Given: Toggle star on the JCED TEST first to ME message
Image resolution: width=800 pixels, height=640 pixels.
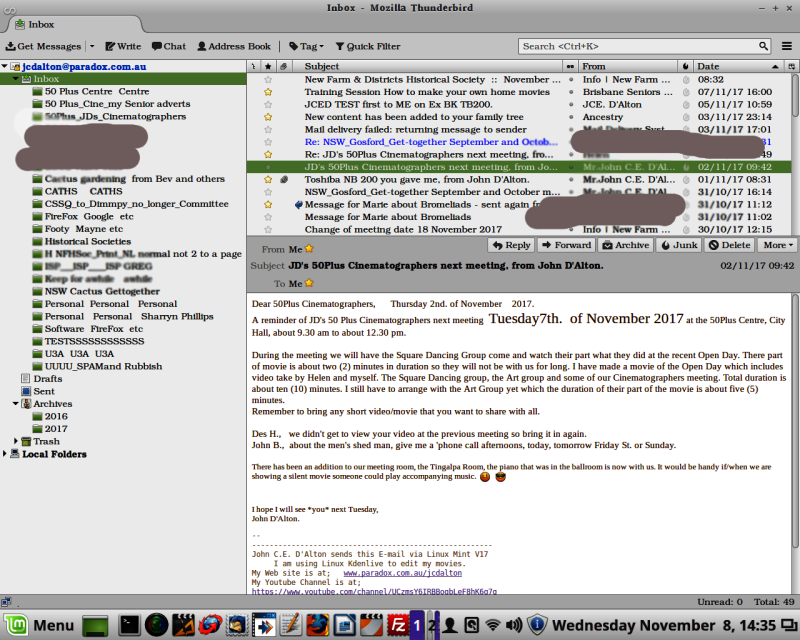Looking at the screenshot, I should coord(268,105).
